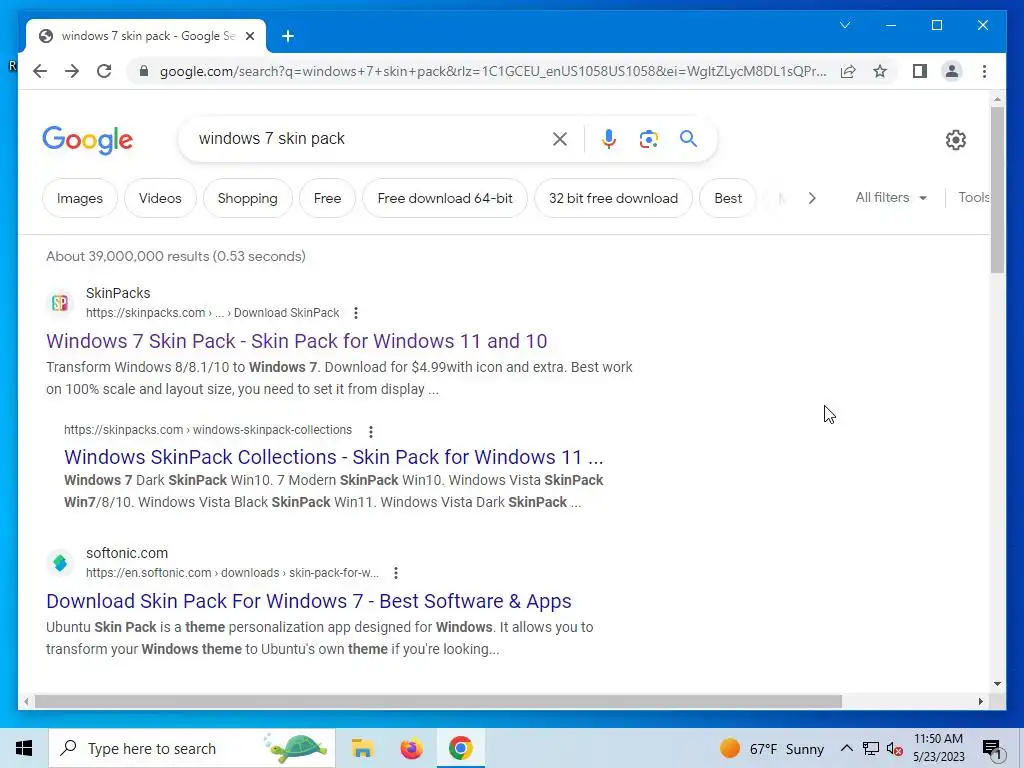Click the scroll-down arrow of the vertical scrollbar
Image resolution: width=1024 pixels, height=768 pixels.
(x=997, y=684)
